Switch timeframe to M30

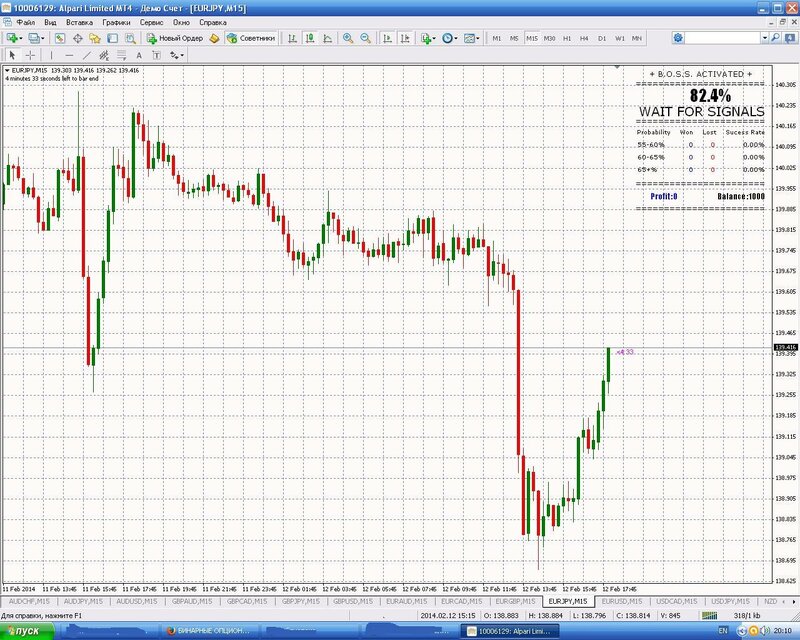(549, 38)
